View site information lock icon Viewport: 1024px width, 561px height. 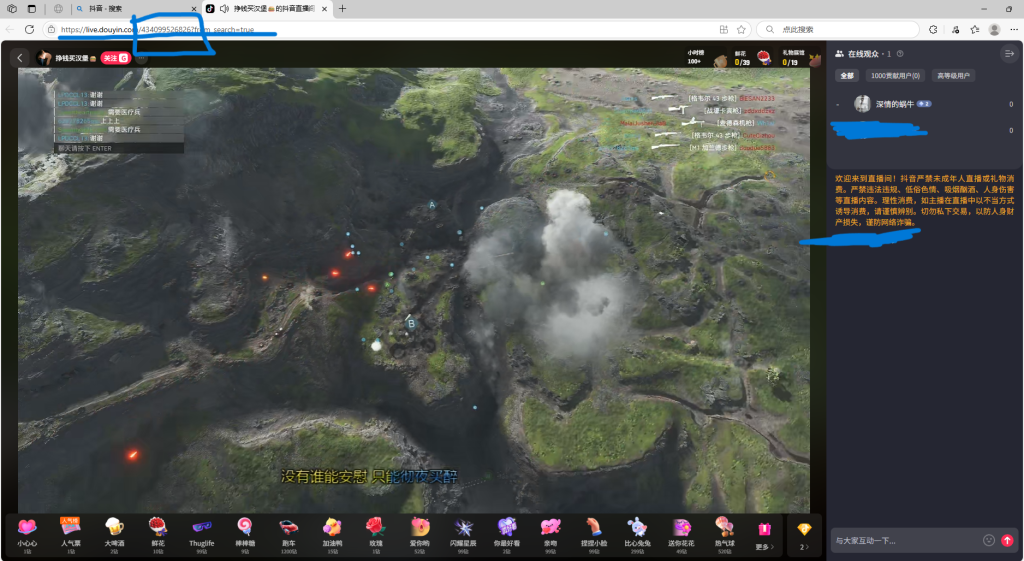[52, 29]
